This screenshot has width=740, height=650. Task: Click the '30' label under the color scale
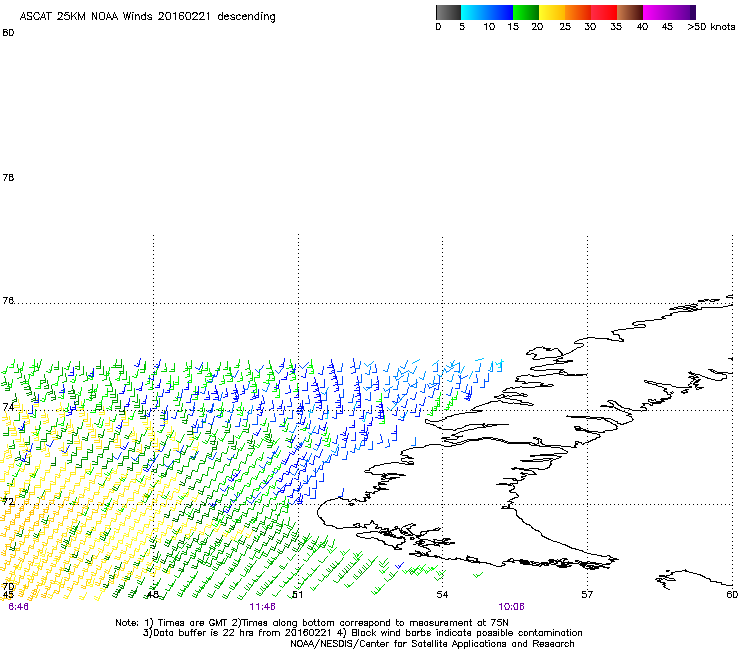(590, 27)
